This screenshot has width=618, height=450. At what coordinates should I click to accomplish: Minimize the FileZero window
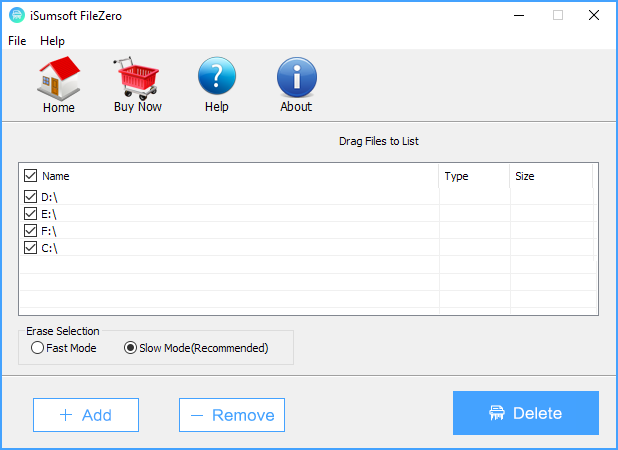point(519,15)
